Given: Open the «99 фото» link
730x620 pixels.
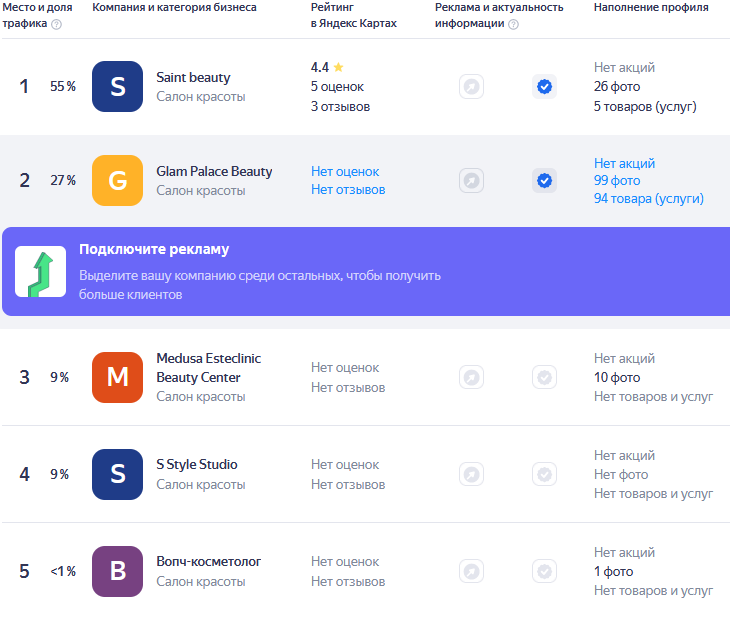Looking at the screenshot, I should tap(617, 181).
